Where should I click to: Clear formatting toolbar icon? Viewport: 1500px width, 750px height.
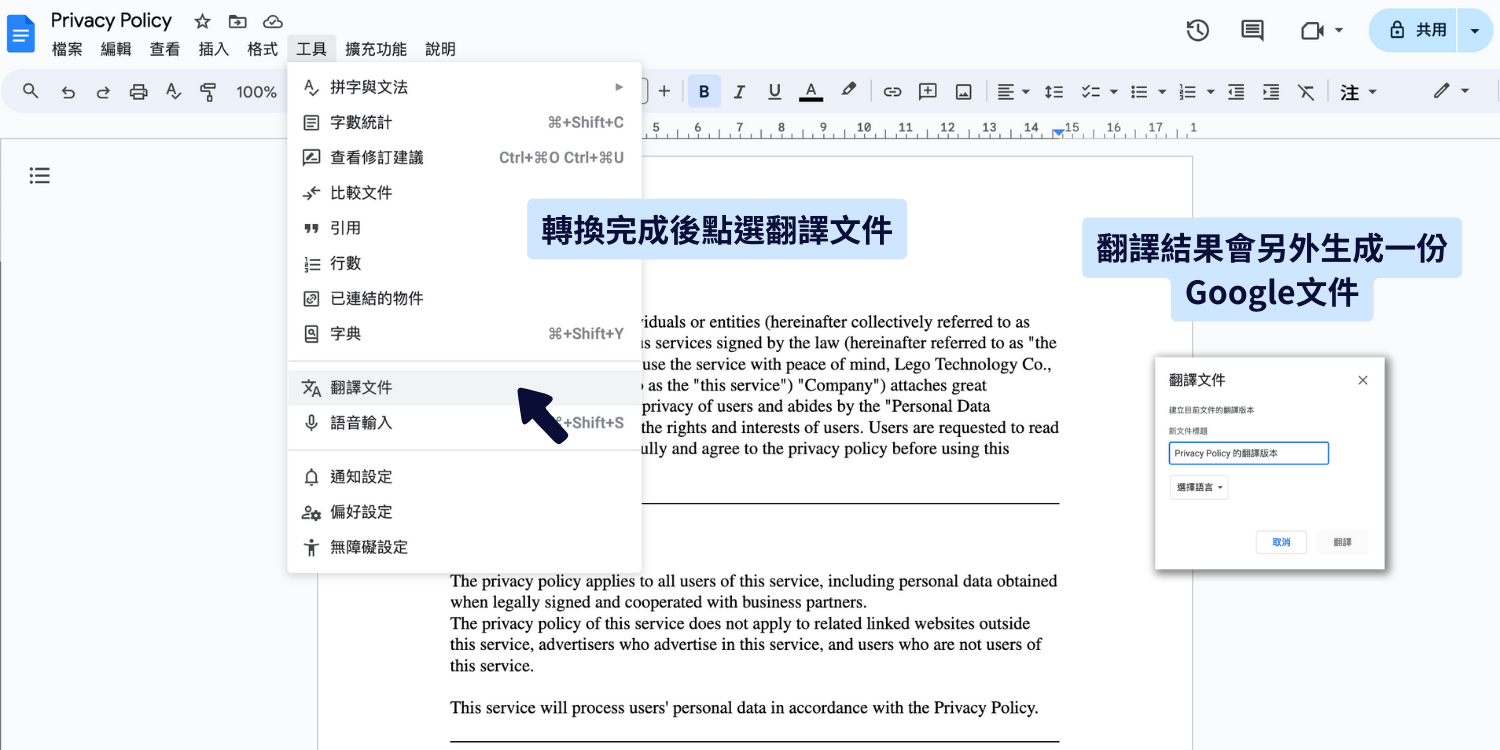1306,92
